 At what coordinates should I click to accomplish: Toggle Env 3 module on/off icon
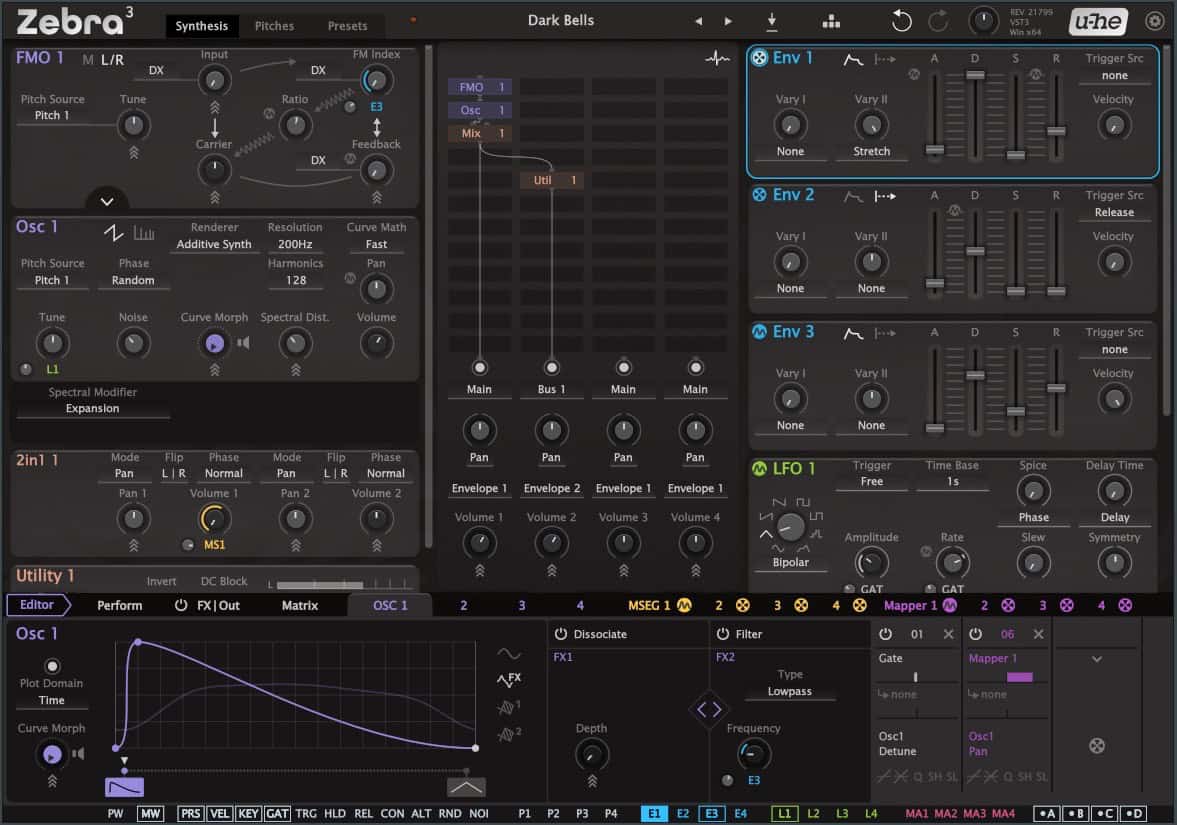(759, 332)
